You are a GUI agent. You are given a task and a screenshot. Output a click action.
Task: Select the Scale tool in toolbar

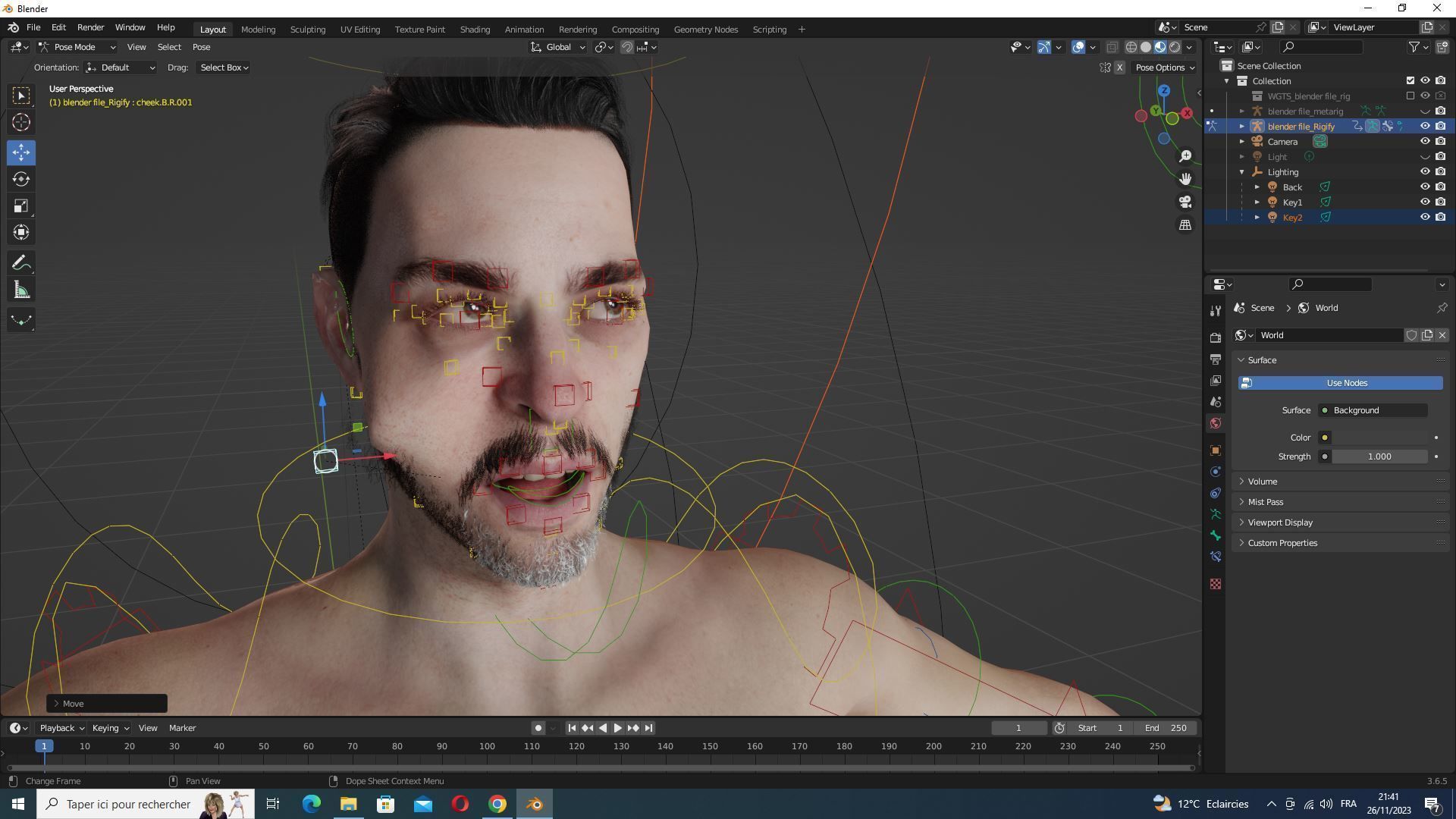pyautogui.click(x=21, y=206)
